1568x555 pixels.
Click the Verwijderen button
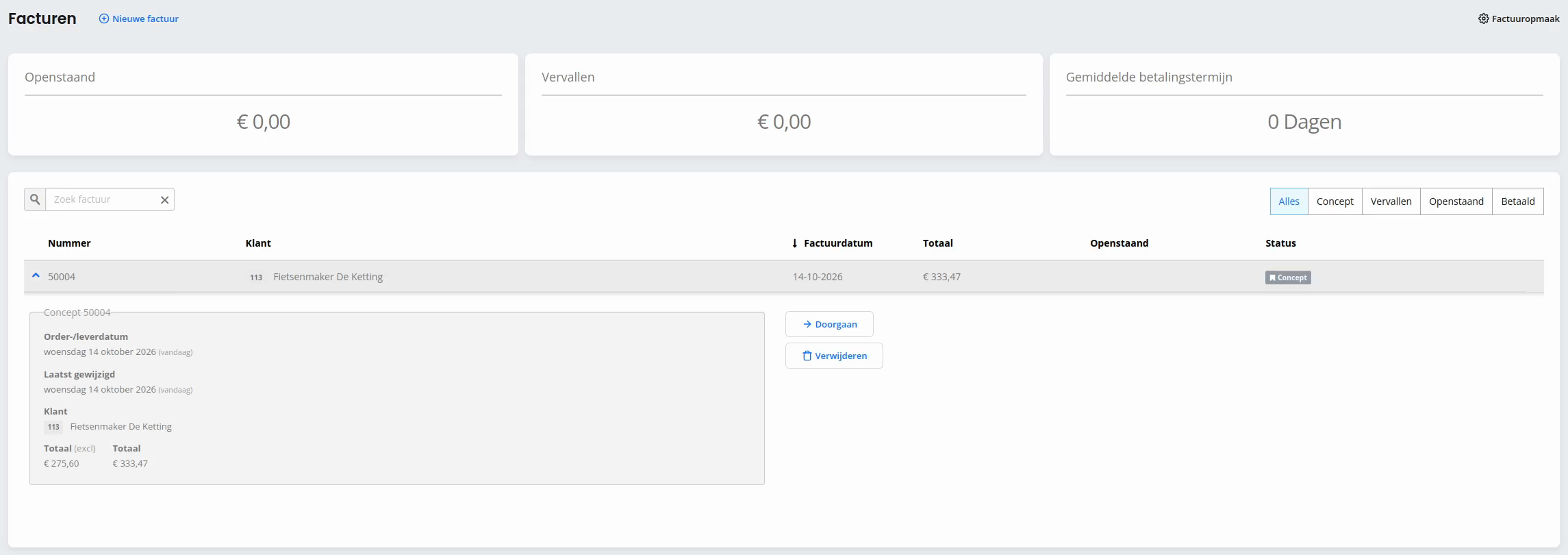[x=834, y=356]
